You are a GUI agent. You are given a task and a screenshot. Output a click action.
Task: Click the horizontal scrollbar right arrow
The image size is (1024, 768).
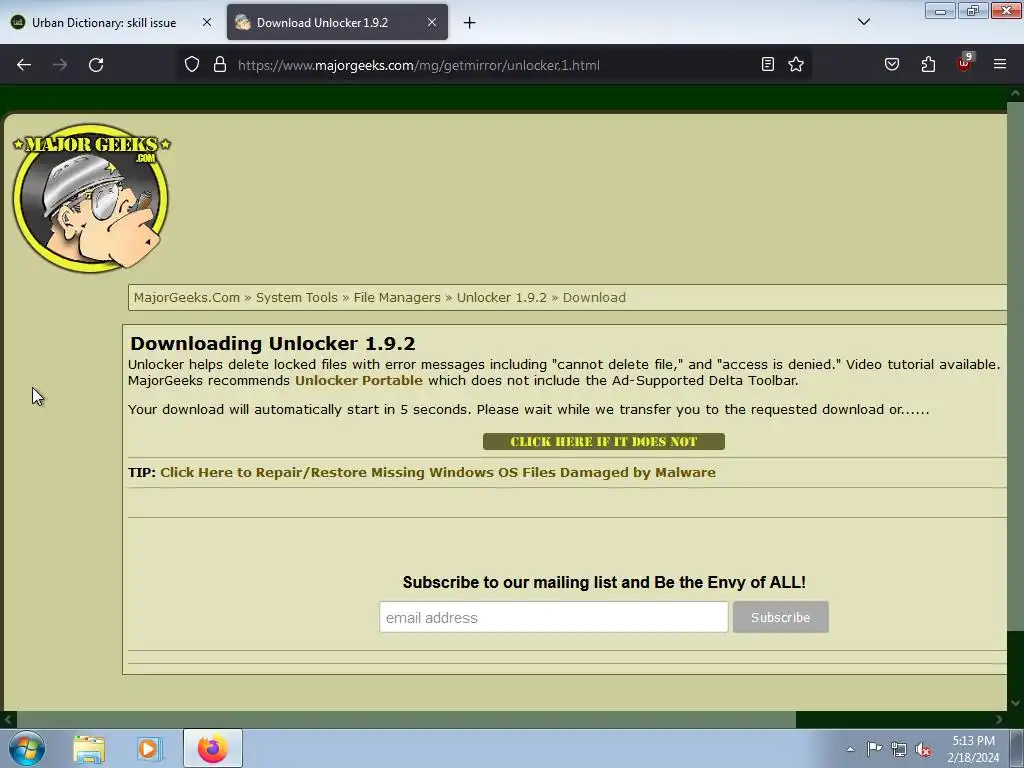click(999, 720)
